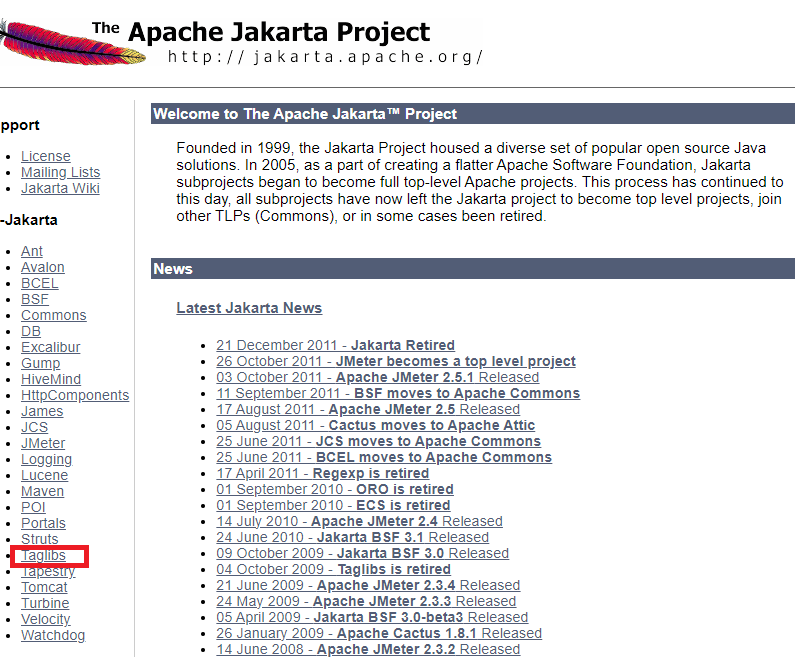
Task: Open the ECS is retired news
Action: [333, 505]
